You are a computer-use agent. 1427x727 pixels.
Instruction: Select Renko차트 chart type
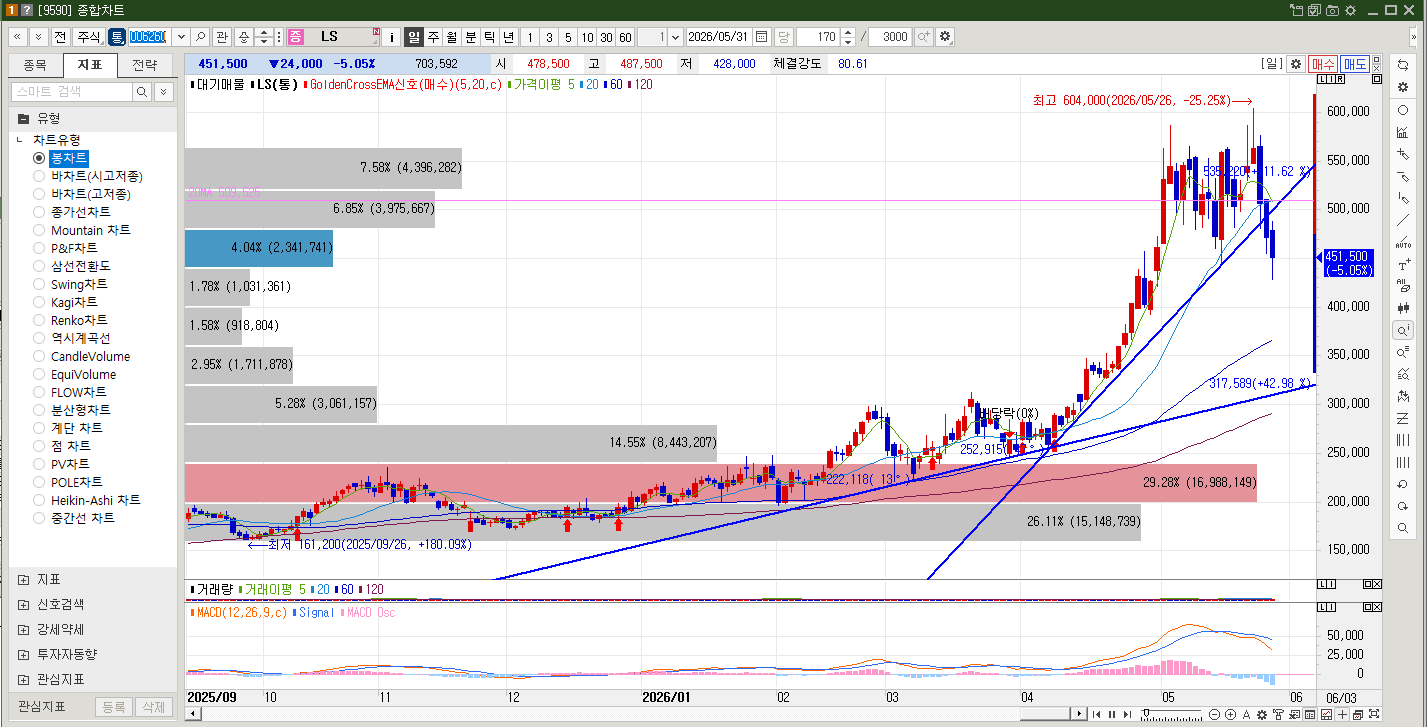pos(69,320)
